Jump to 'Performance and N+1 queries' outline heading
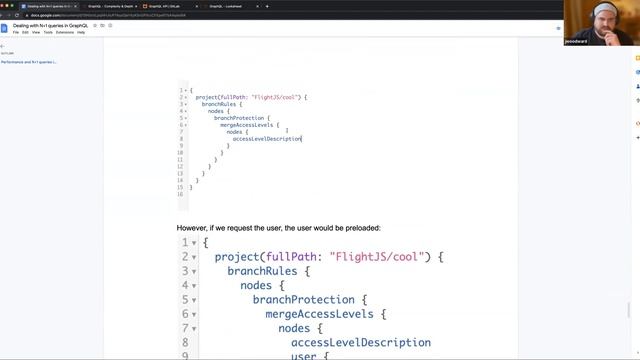This screenshot has width=640, height=360. [x=29, y=62]
